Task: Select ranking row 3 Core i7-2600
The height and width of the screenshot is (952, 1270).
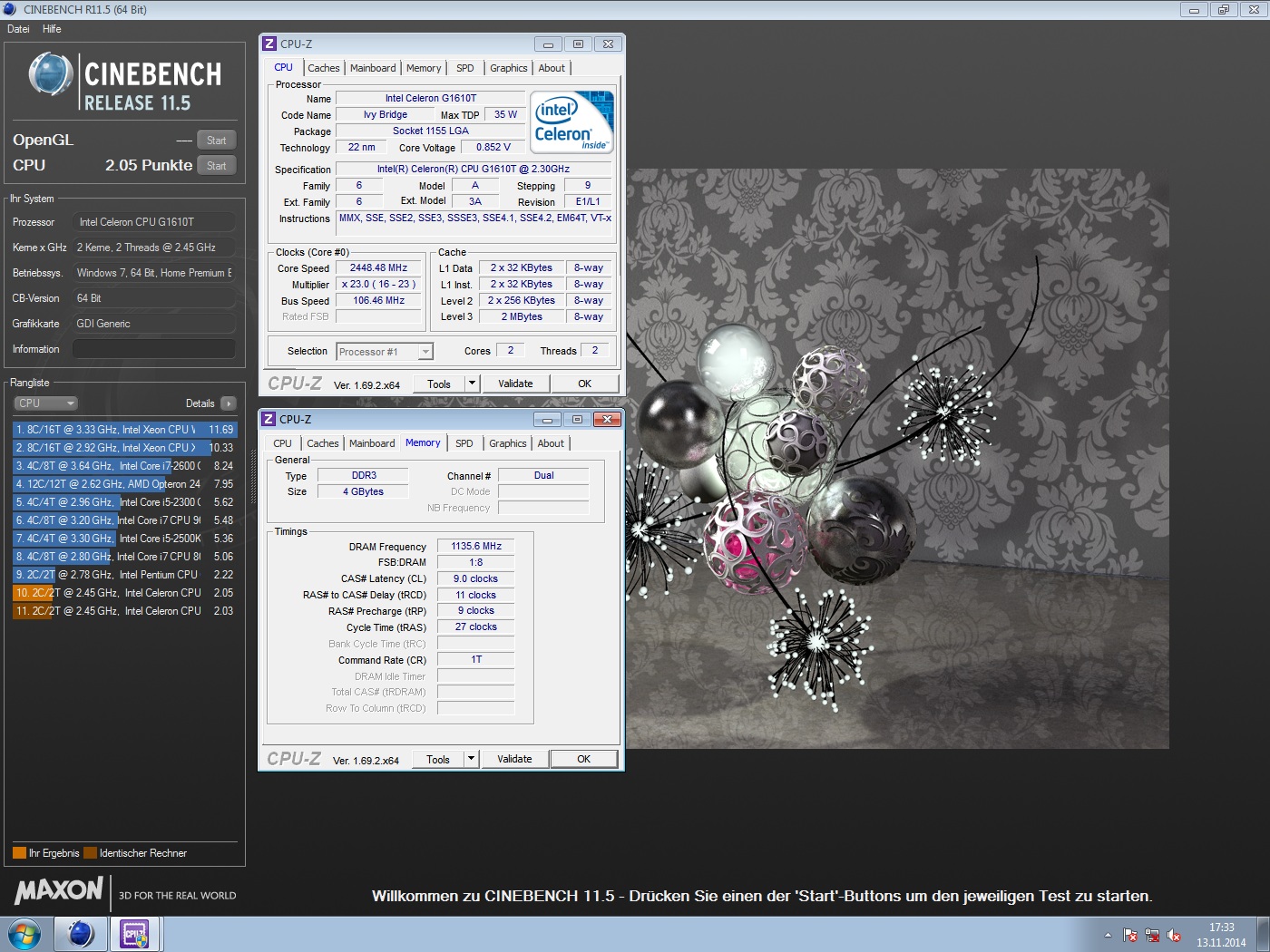Action: (x=124, y=466)
